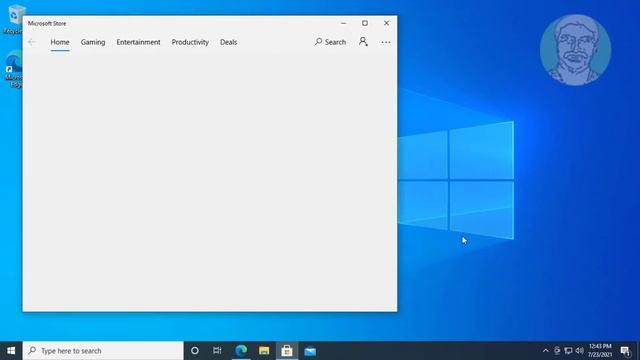Select the Microsoft Edge desktop shortcut
This screenshot has height=360, width=640.
point(13,69)
